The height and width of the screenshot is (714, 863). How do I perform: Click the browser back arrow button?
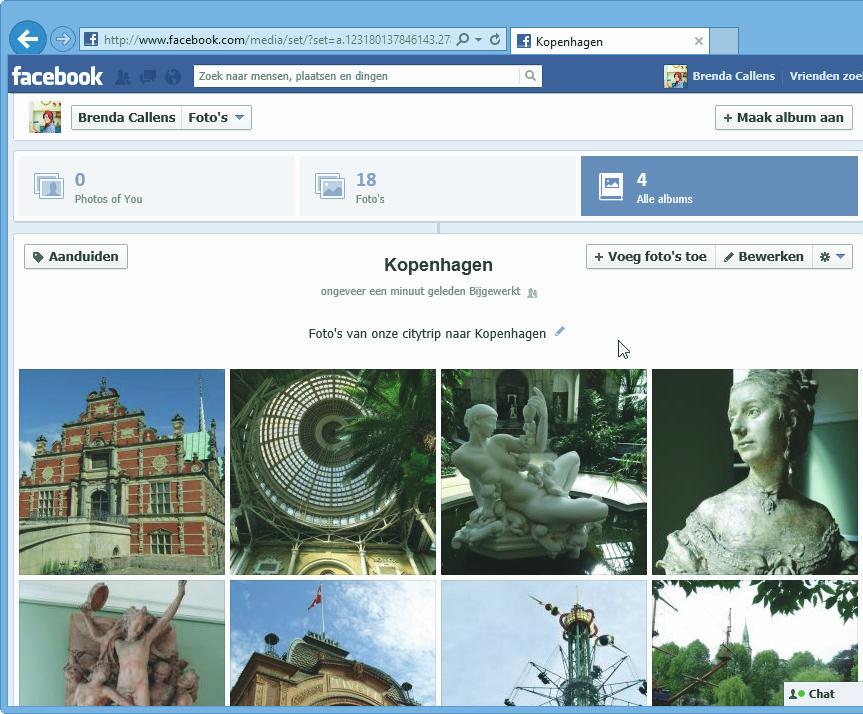tap(28, 39)
